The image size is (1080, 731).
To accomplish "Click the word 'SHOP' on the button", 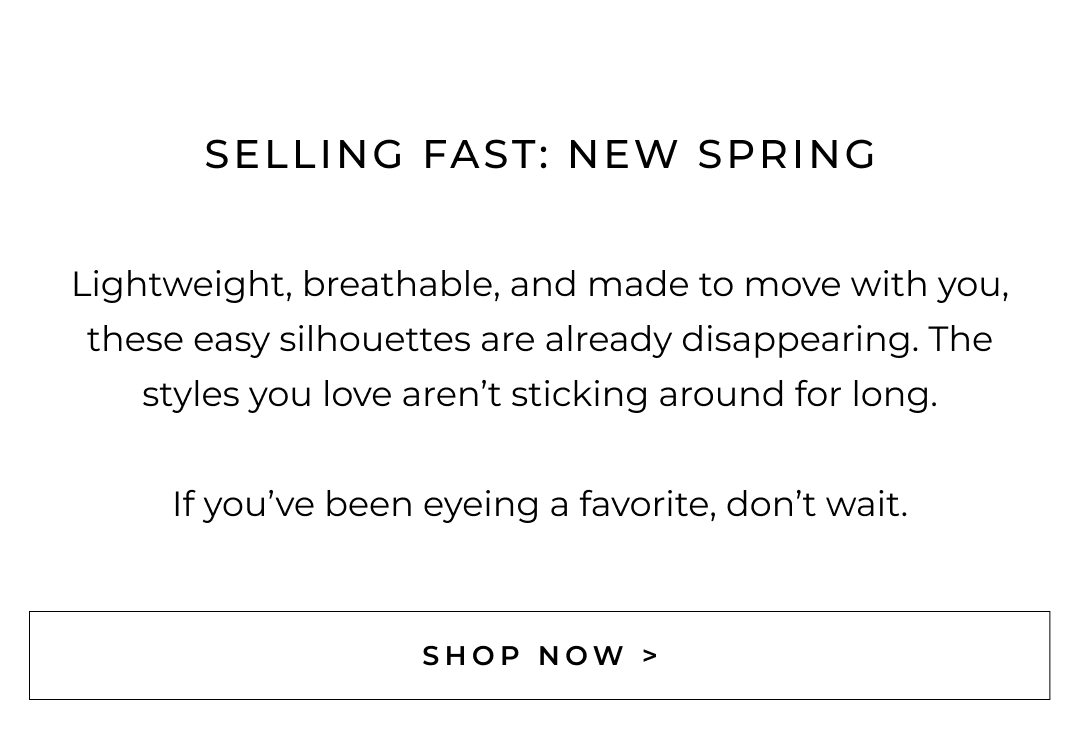I will [472, 656].
